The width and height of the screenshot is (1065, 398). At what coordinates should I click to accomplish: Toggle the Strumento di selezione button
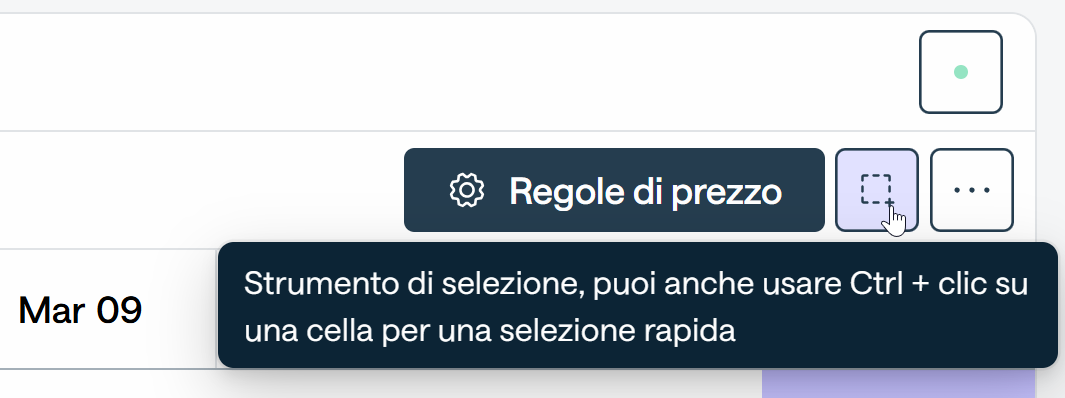coord(876,190)
